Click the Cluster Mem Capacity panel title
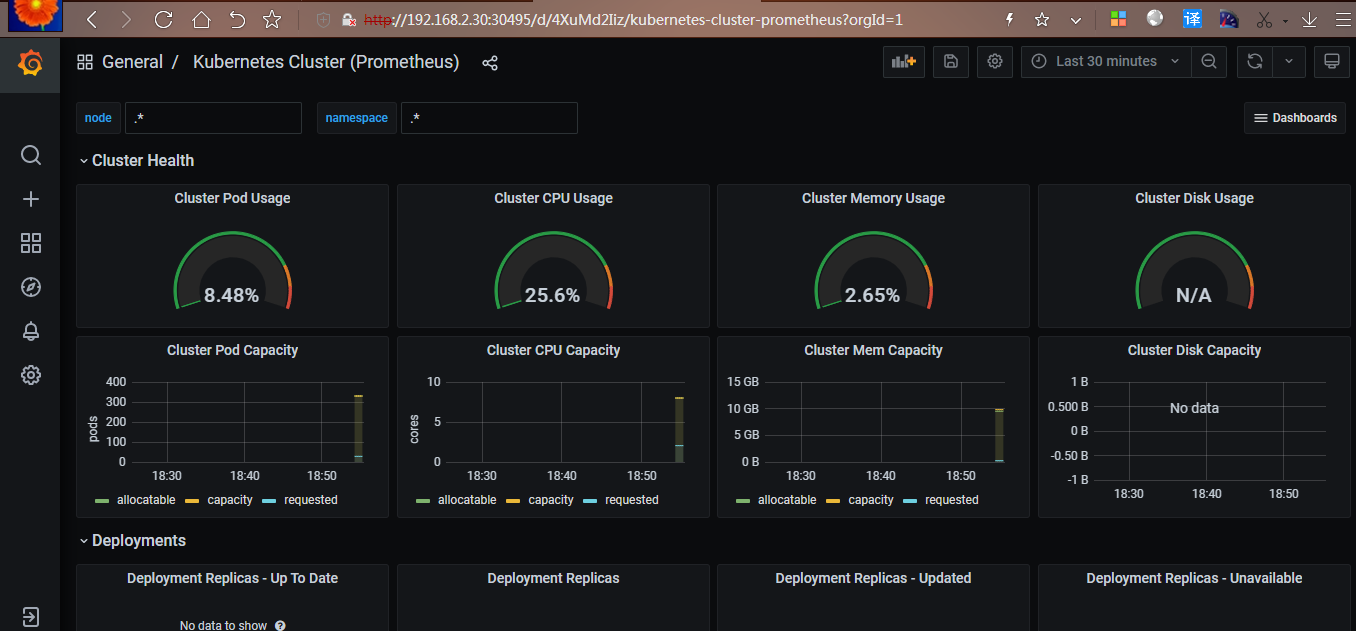 click(x=873, y=350)
